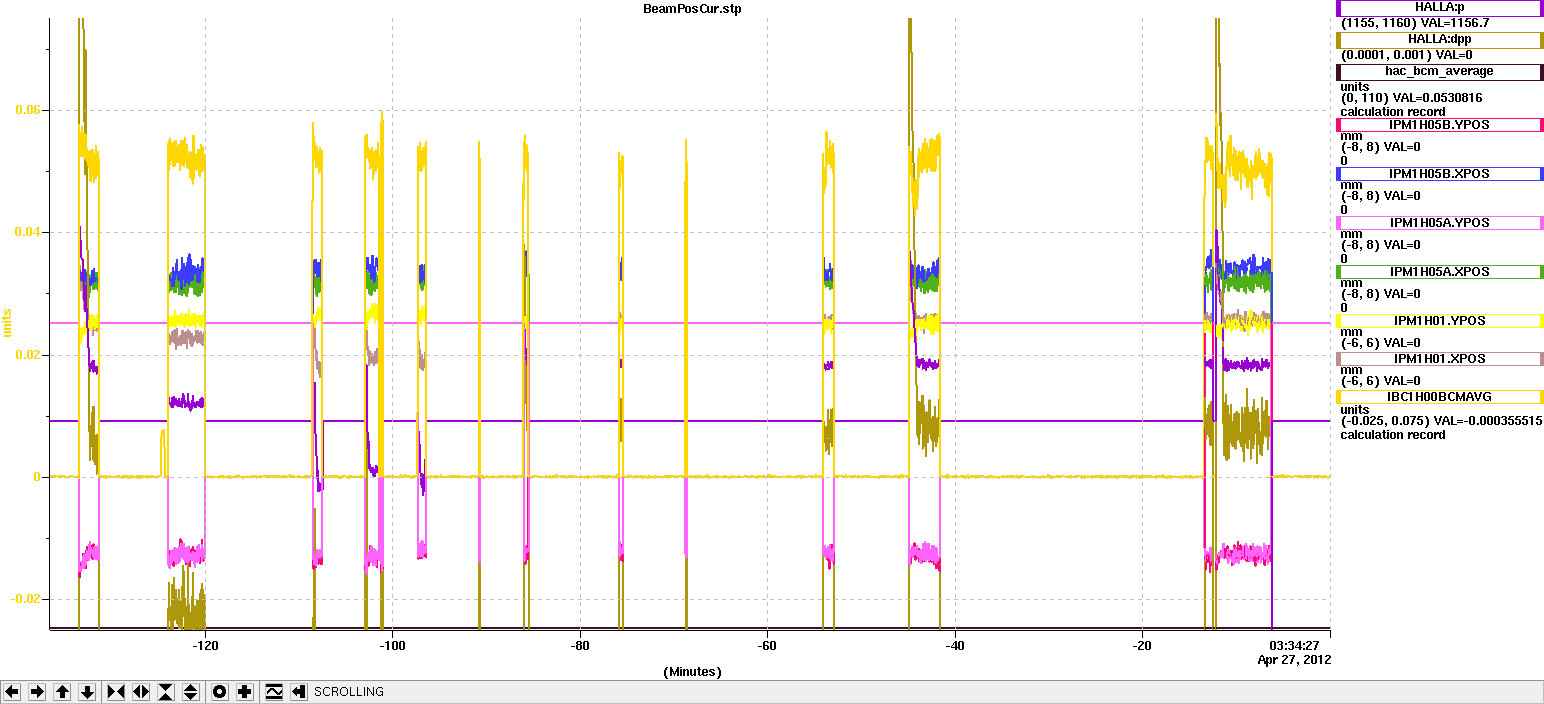
Task: Click the (Minutes) x-axis label
Action: [692, 672]
